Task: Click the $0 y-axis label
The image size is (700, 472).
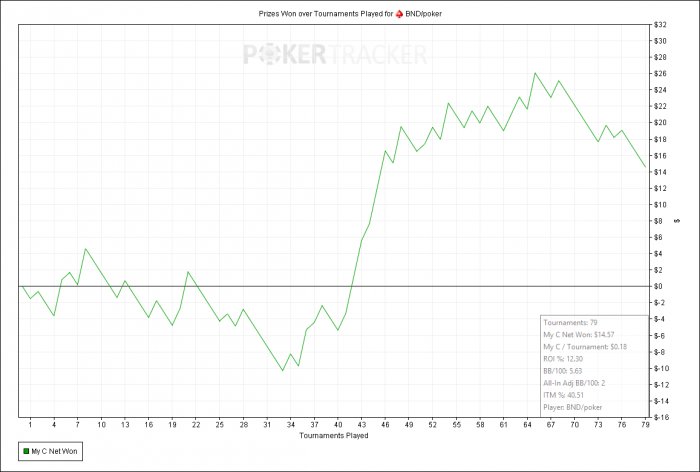Action: pyautogui.click(x=658, y=286)
